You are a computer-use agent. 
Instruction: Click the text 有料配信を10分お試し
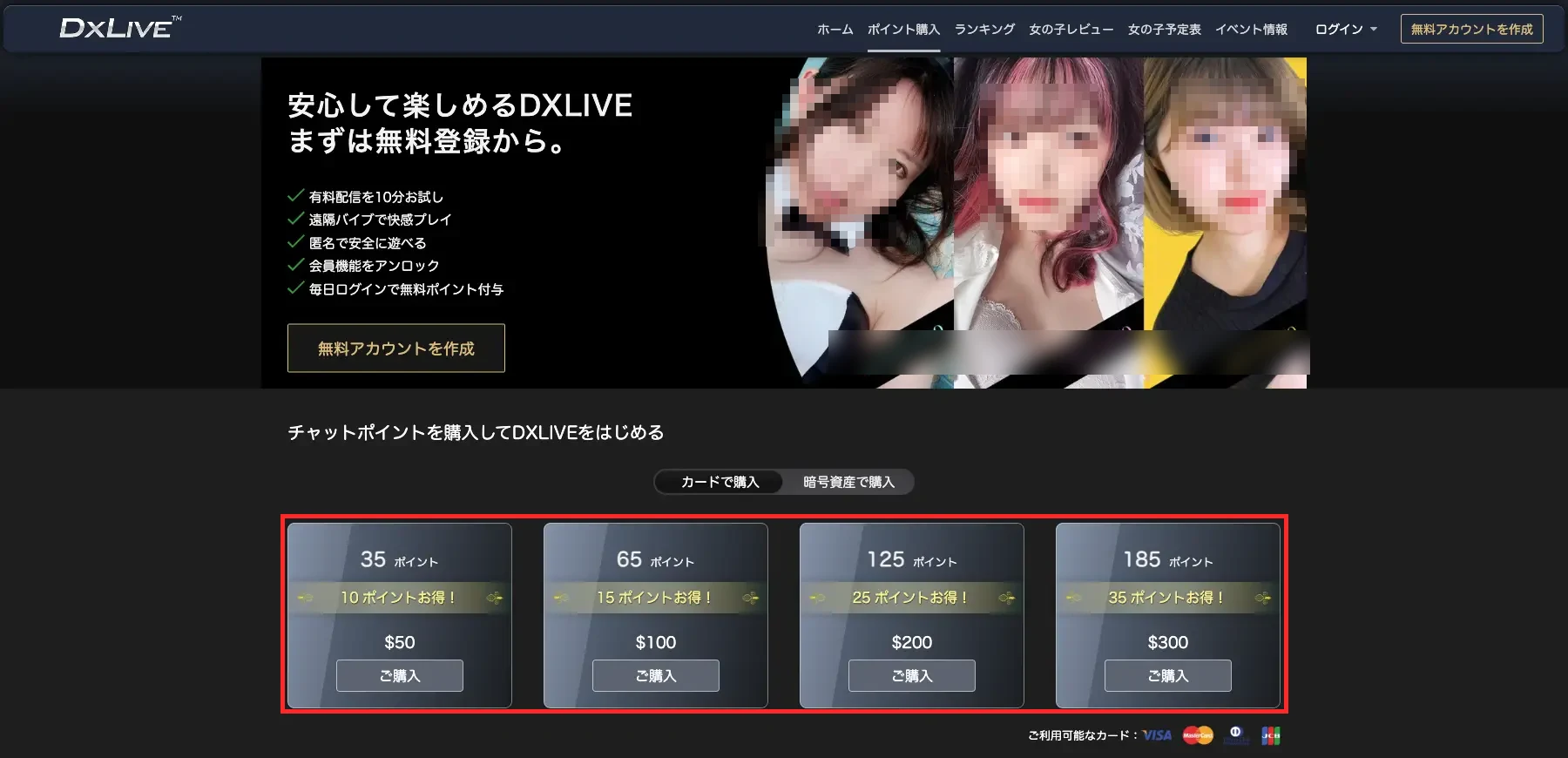(x=375, y=197)
